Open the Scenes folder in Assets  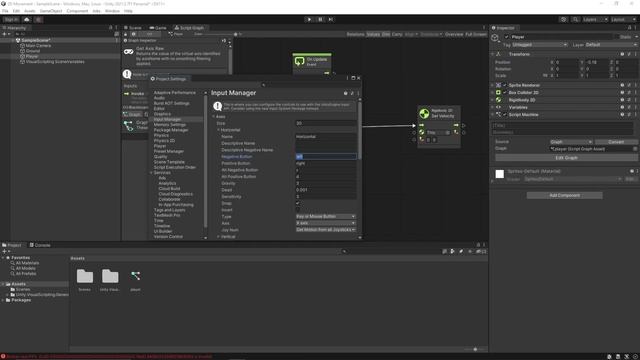[85, 277]
